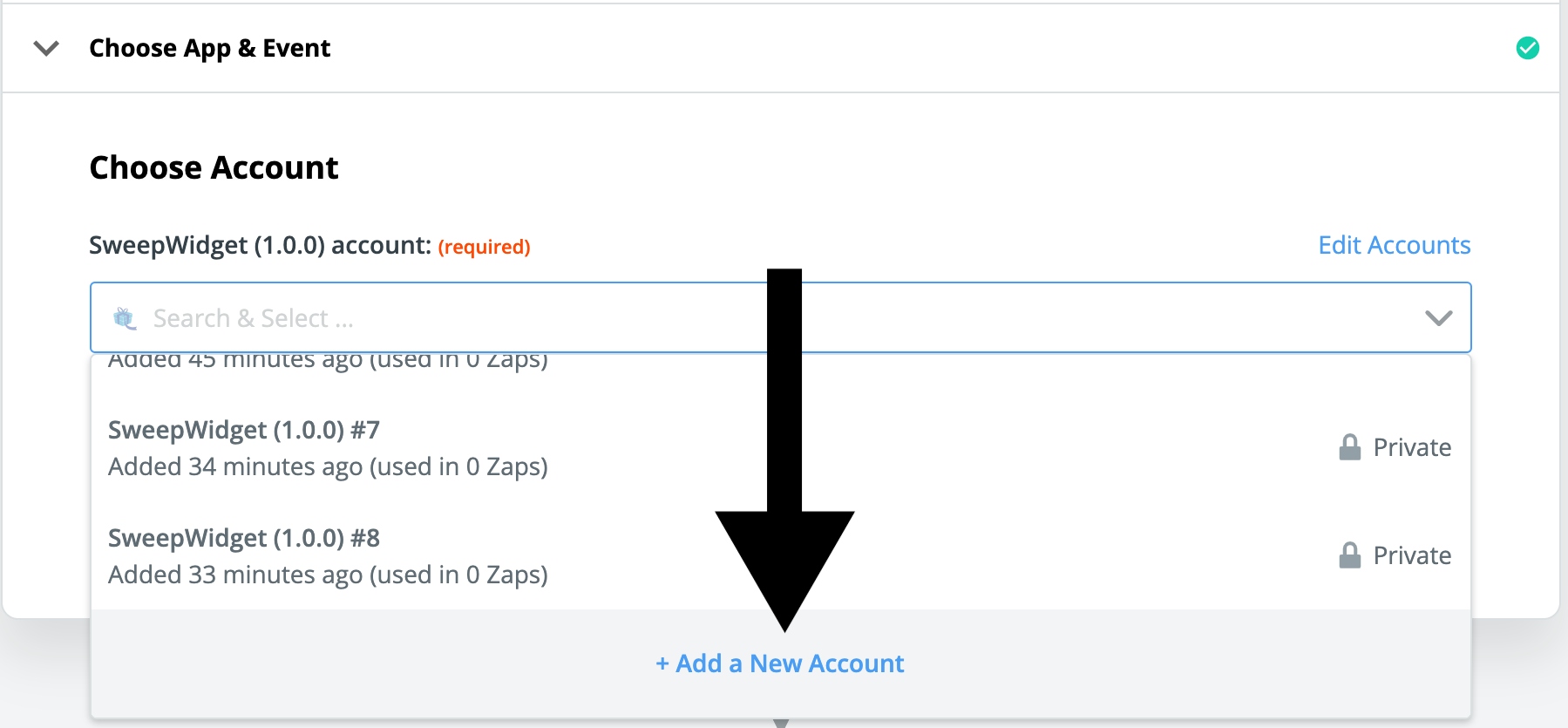Open the Choose App & Event header
1568x728 pixels.
click(209, 48)
